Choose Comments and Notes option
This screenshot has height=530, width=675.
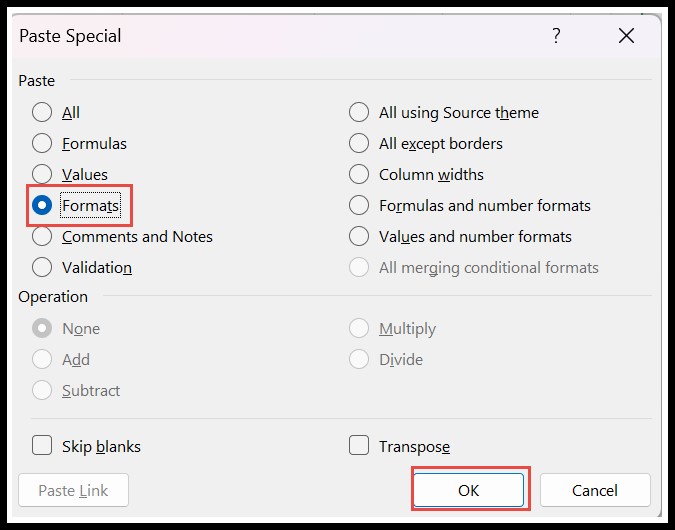click(x=42, y=237)
